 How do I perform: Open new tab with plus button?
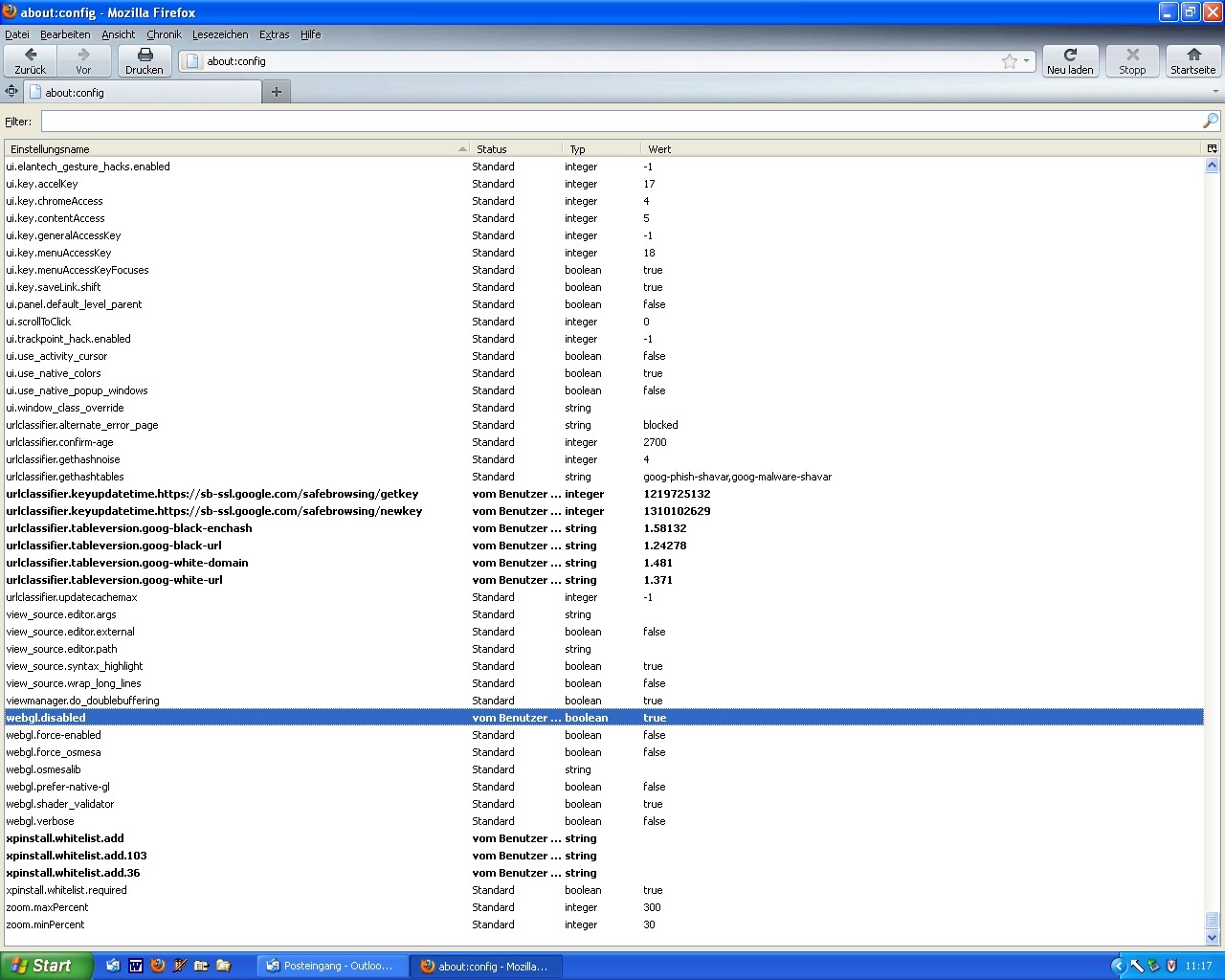(x=277, y=92)
